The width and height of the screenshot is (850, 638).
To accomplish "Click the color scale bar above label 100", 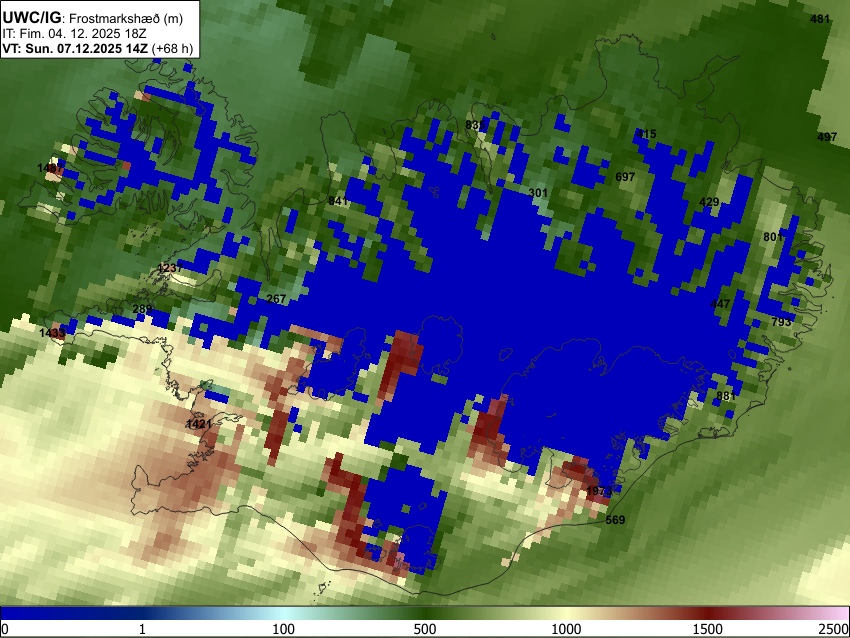I will click(283, 613).
